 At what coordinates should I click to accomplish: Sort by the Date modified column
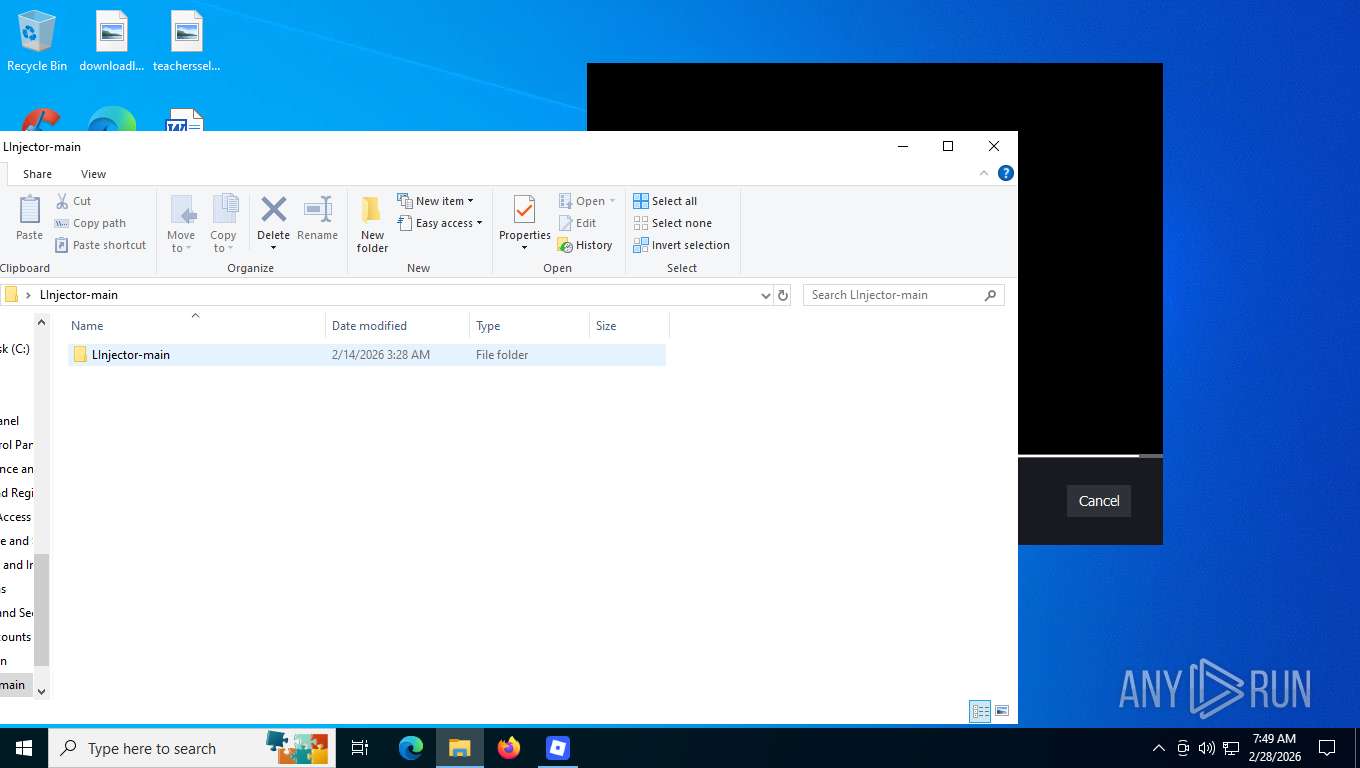pyautogui.click(x=397, y=326)
